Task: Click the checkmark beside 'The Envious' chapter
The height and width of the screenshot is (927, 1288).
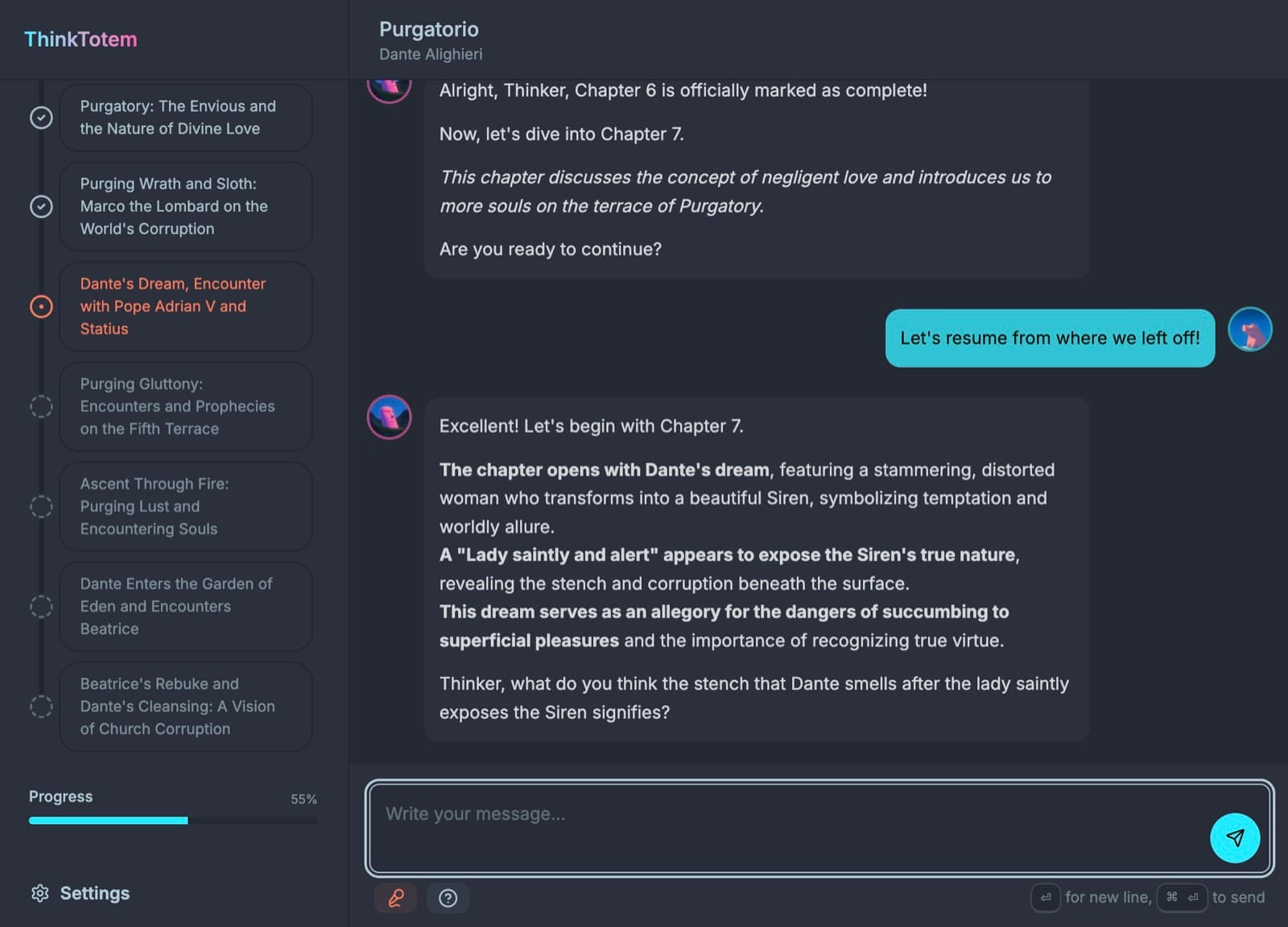Action: pos(41,117)
